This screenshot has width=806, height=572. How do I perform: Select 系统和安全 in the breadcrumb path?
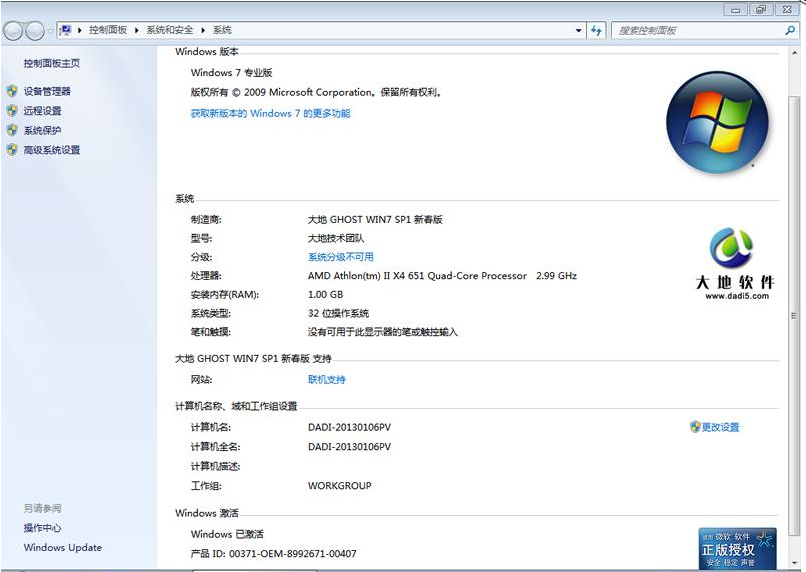point(170,31)
